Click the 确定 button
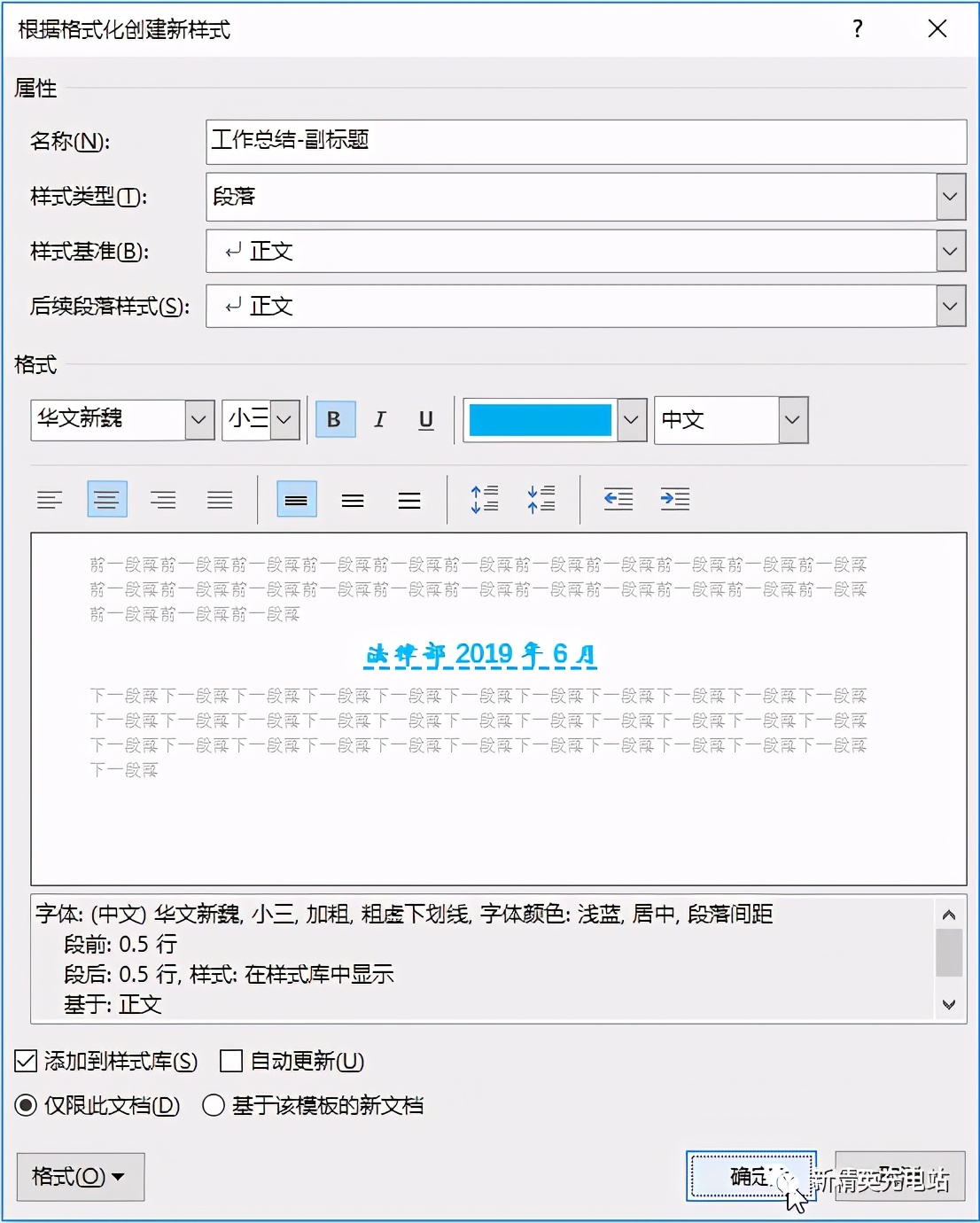980x1223 pixels. coord(751,1177)
